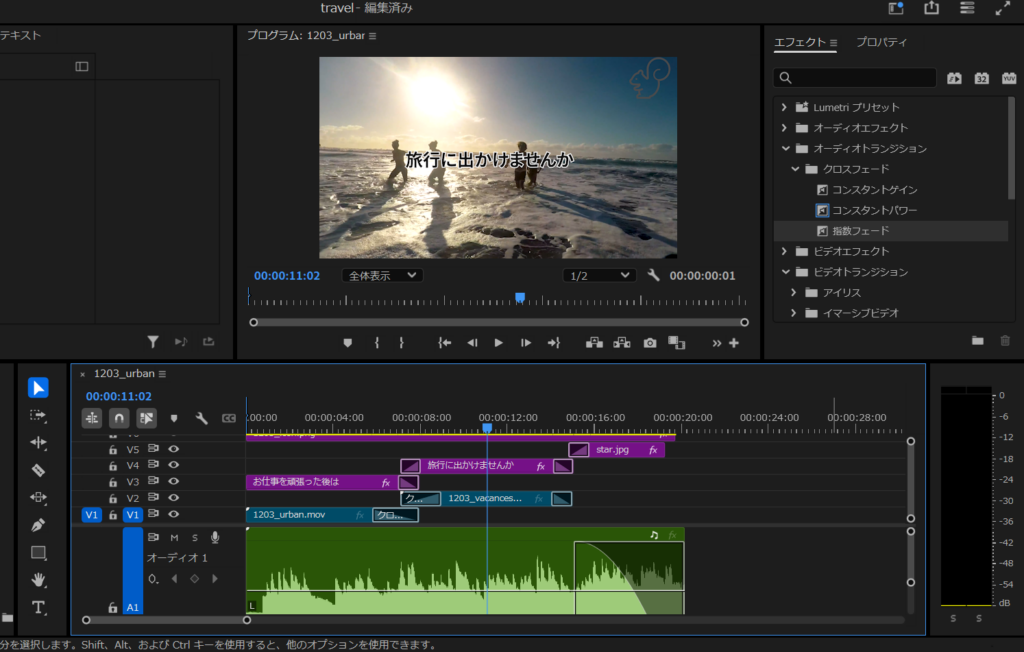Click the Export Frame camera icon
This screenshot has width=1024, height=652.
pyautogui.click(x=650, y=343)
